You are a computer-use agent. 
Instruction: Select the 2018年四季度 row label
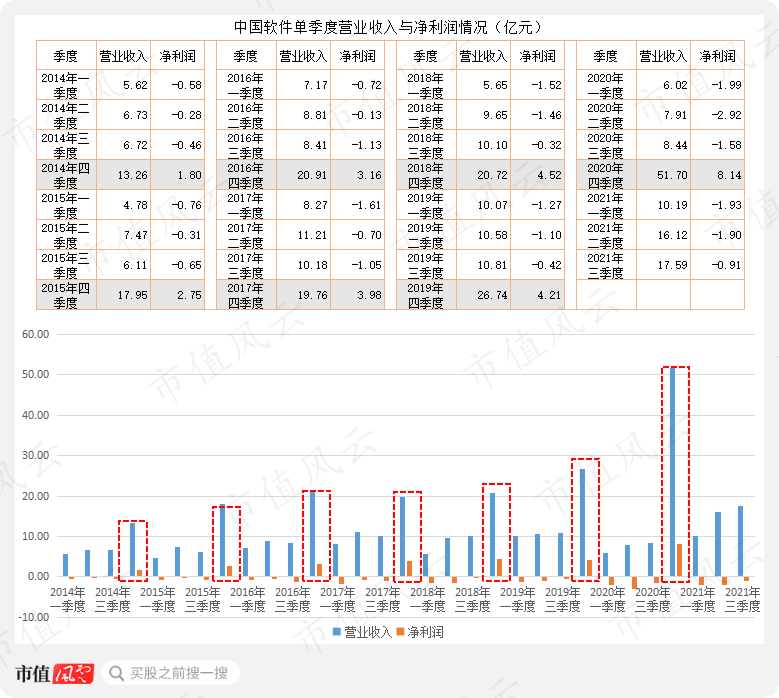tap(426, 175)
